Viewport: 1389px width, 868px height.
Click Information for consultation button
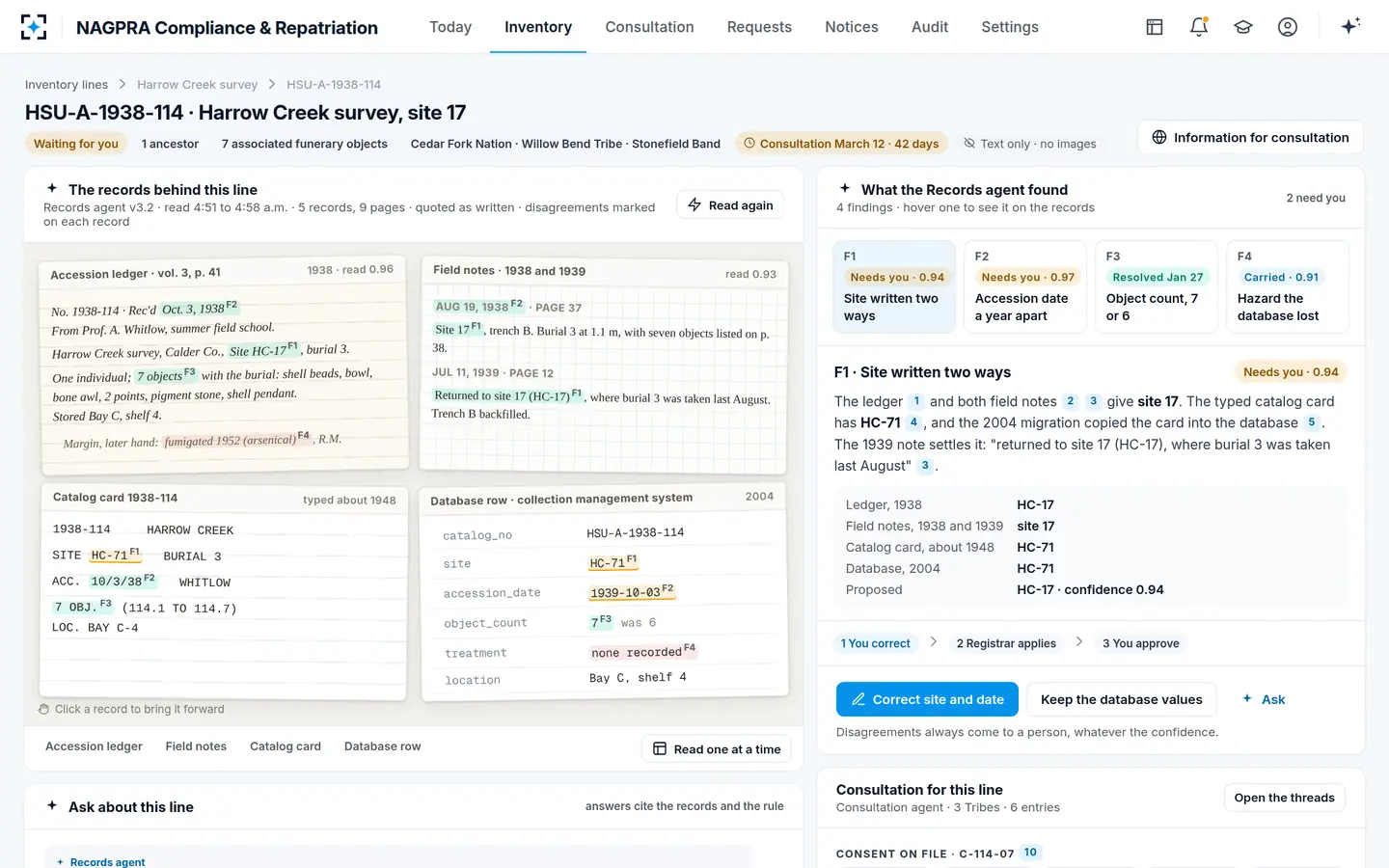[x=1250, y=137]
